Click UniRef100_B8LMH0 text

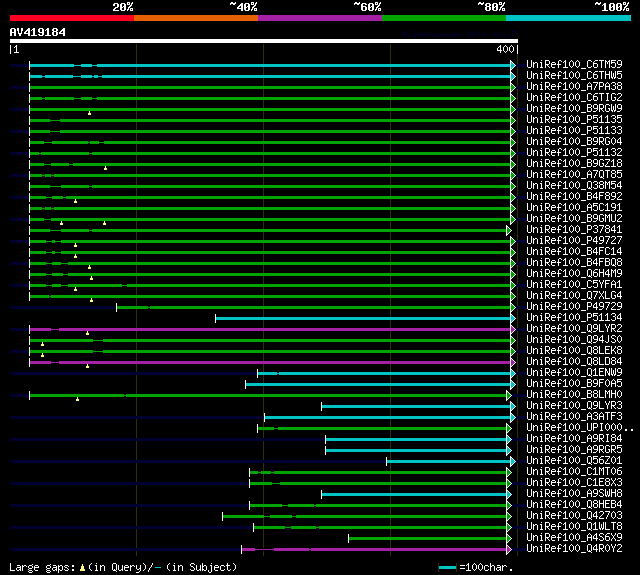574,395
